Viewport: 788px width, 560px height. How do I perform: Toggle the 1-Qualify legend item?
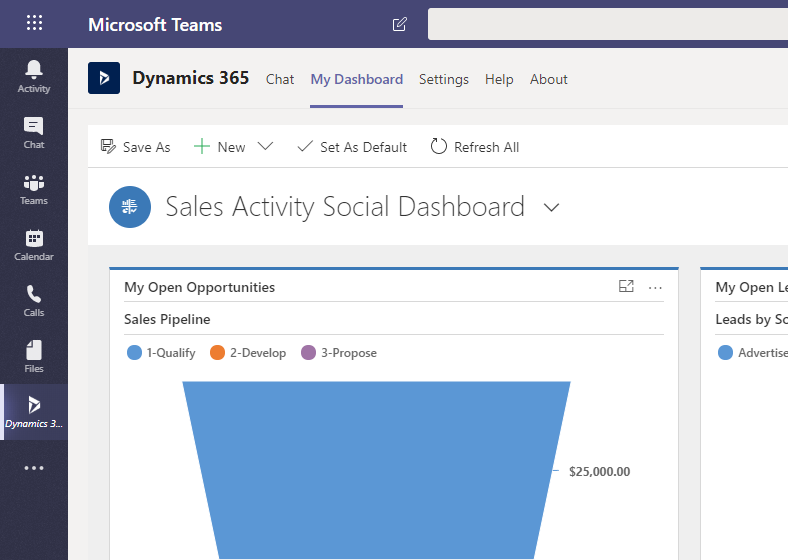161,353
